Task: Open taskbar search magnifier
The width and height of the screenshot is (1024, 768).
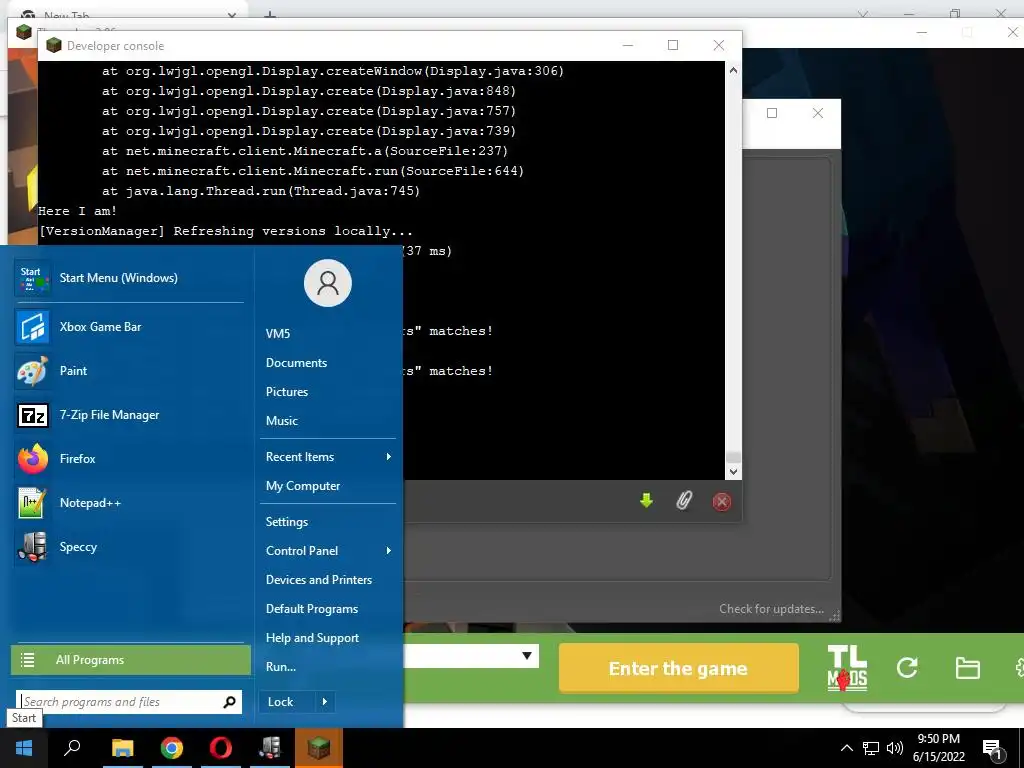Action: point(72,748)
